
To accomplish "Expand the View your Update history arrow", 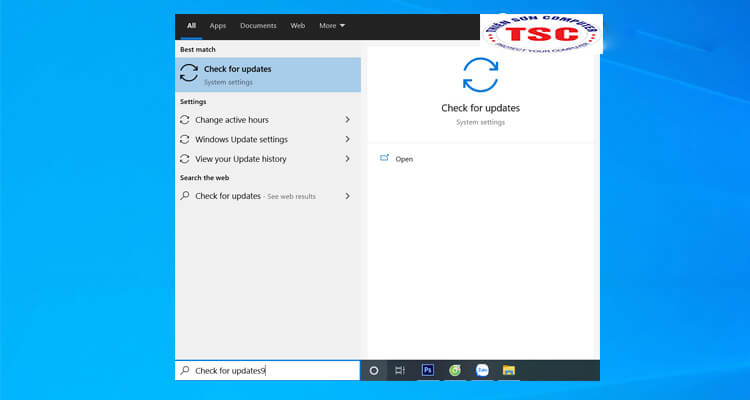I will pyautogui.click(x=348, y=158).
